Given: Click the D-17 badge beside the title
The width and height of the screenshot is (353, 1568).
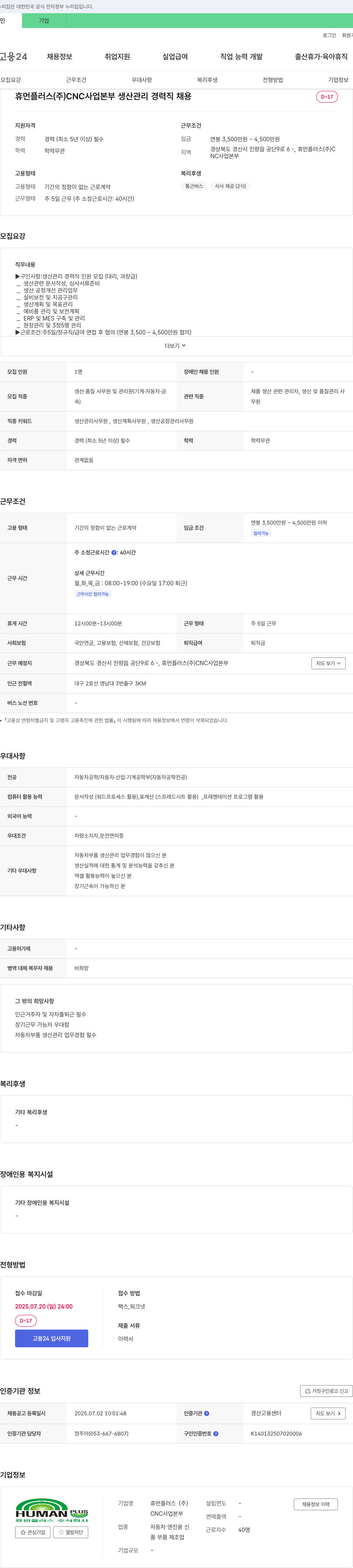Looking at the screenshot, I should point(327,97).
